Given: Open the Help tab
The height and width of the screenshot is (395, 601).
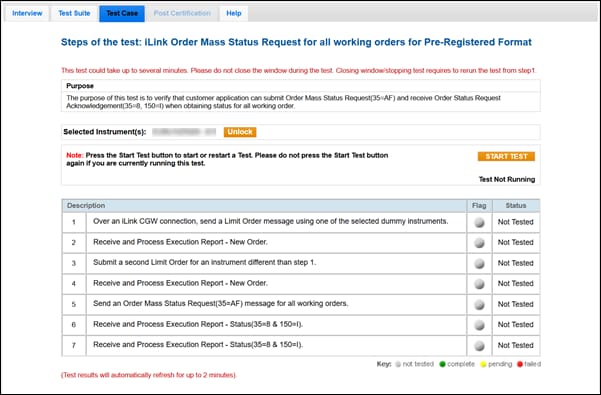Looking at the screenshot, I should [234, 13].
